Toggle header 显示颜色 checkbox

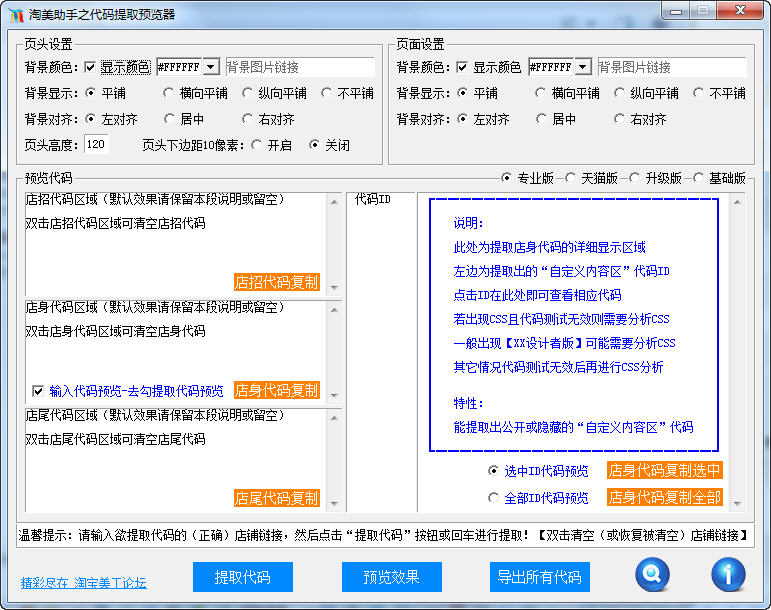pos(91,68)
